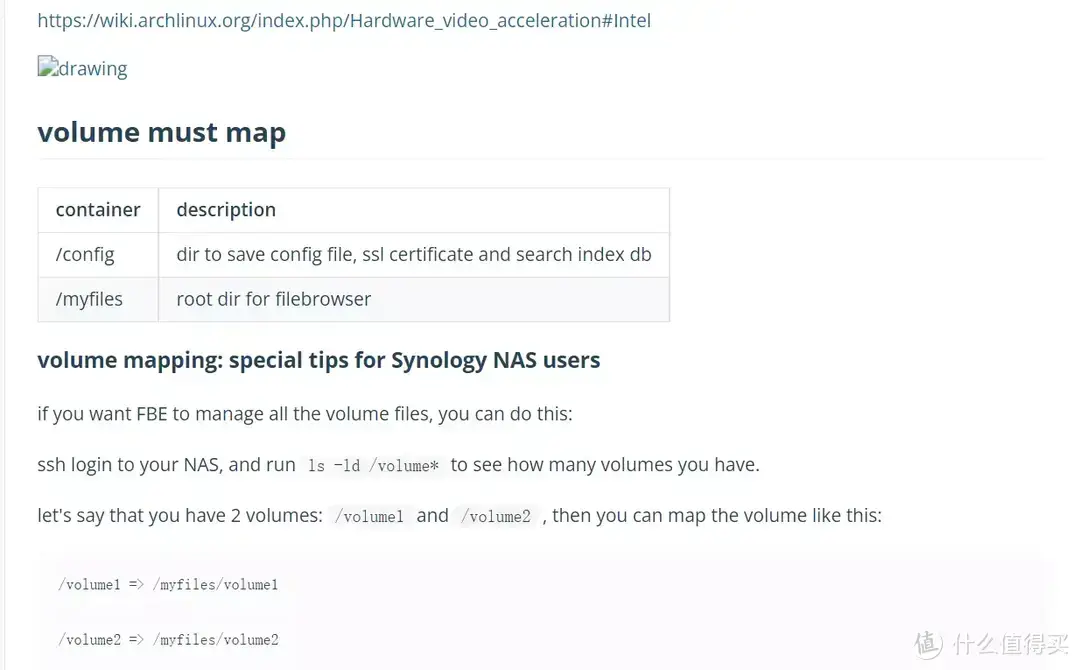
Task: Select the /myfiles table cell
Action: click(89, 299)
